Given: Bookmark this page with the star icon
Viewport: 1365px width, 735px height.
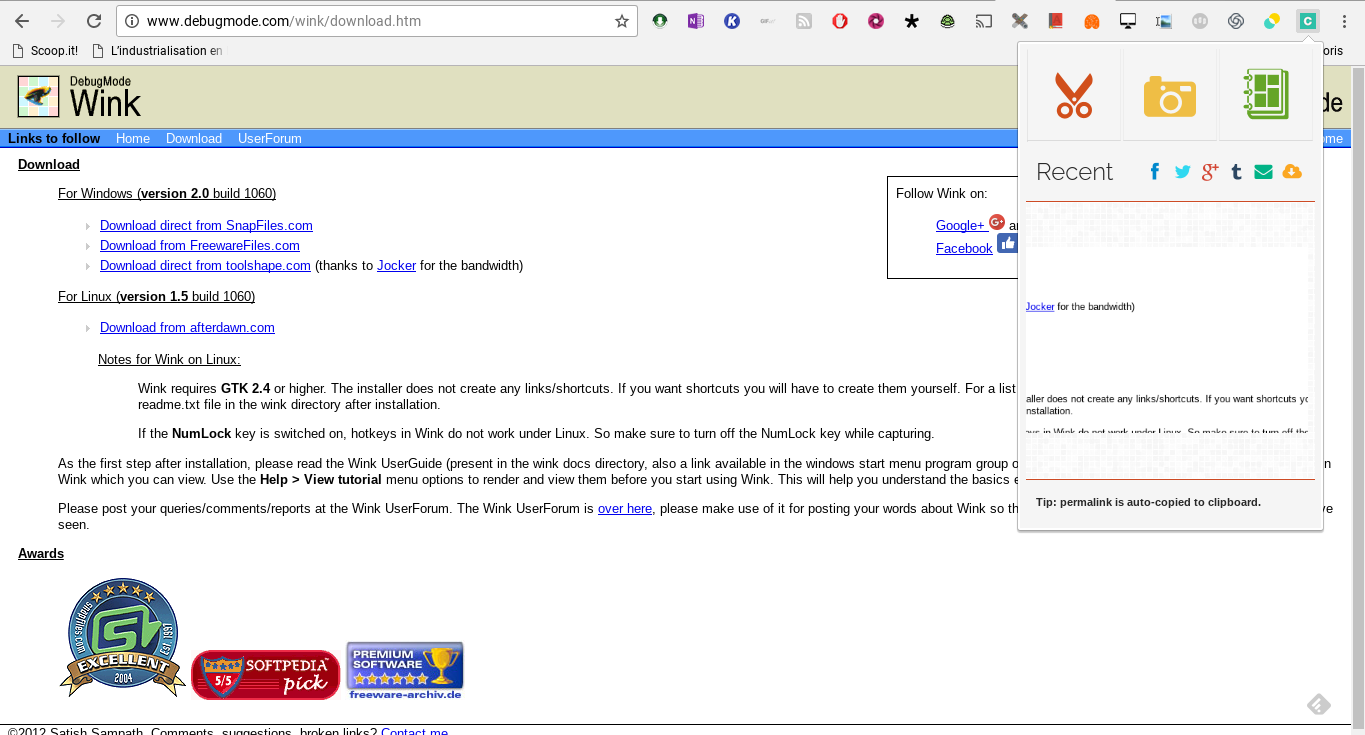Looking at the screenshot, I should (x=621, y=21).
